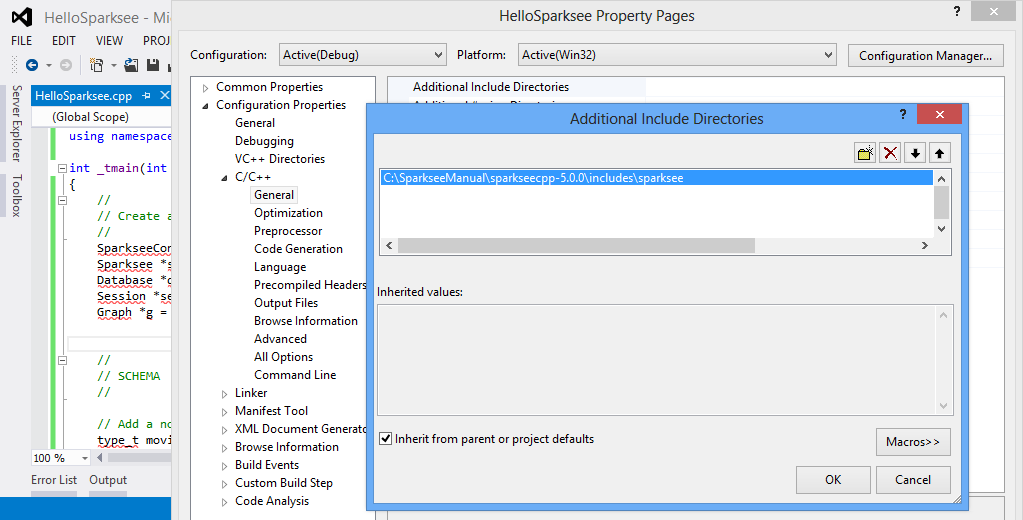Move the selected include line down
The image size is (1023, 520).
(x=915, y=153)
